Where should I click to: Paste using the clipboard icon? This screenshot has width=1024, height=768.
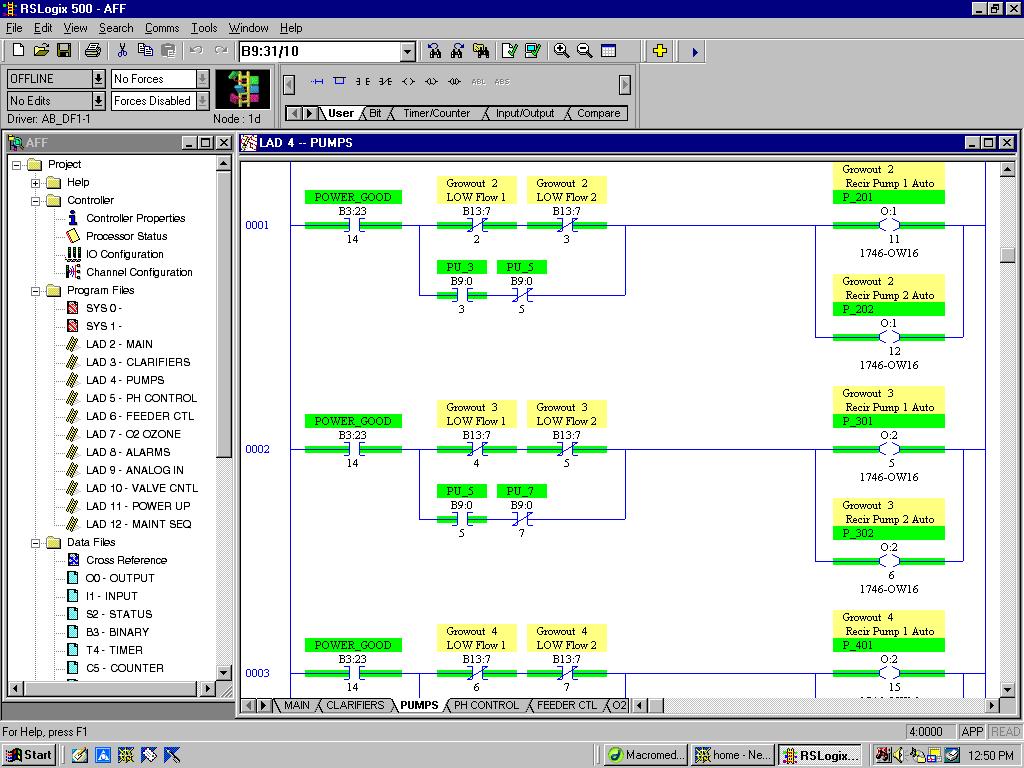(168, 50)
